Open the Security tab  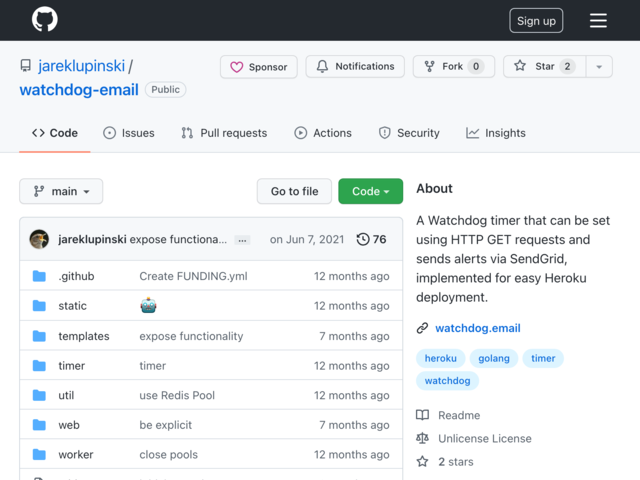409,133
